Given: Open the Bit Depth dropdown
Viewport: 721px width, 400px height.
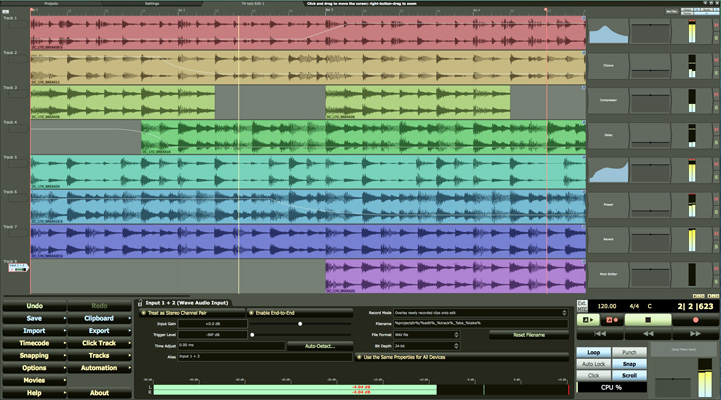Looking at the screenshot, I should (426, 346).
